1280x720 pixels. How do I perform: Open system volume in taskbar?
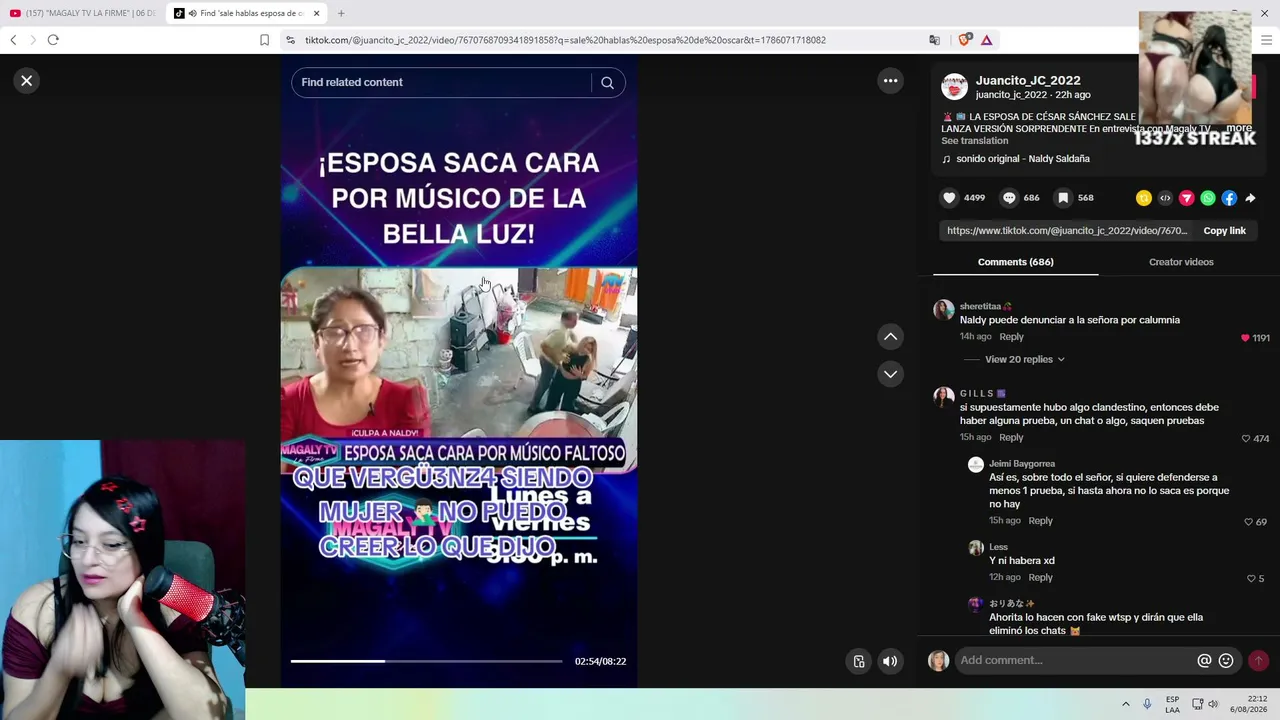[x=1213, y=704]
